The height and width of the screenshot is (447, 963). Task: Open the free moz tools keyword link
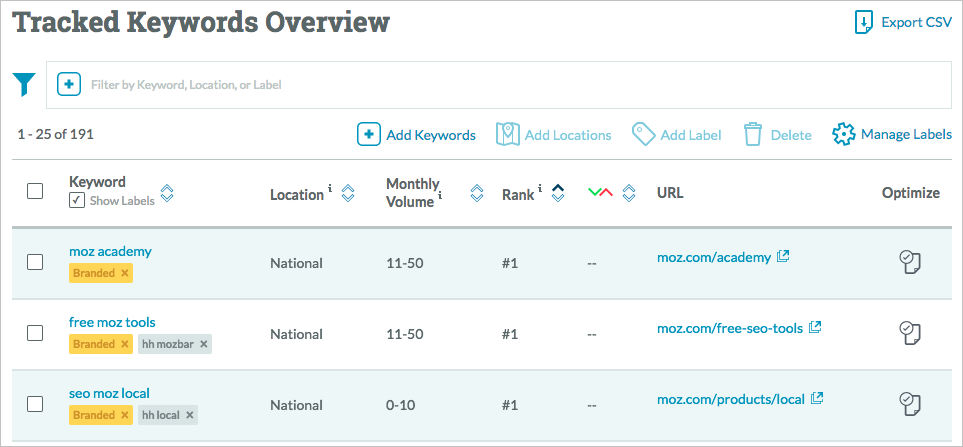pyautogui.click(x=112, y=322)
